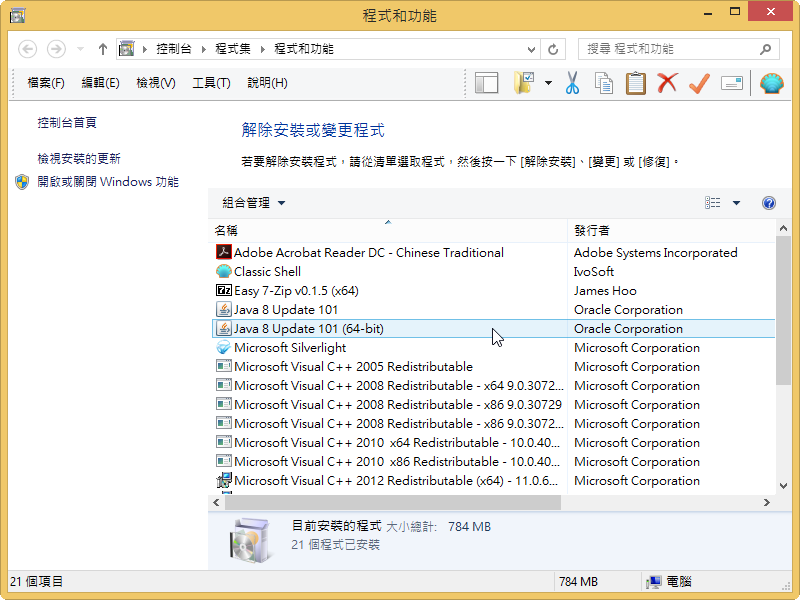The width and height of the screenshot is (800, 600).
Task: Click the vertical scrollbar down arrow
Action: pos(783,486)
